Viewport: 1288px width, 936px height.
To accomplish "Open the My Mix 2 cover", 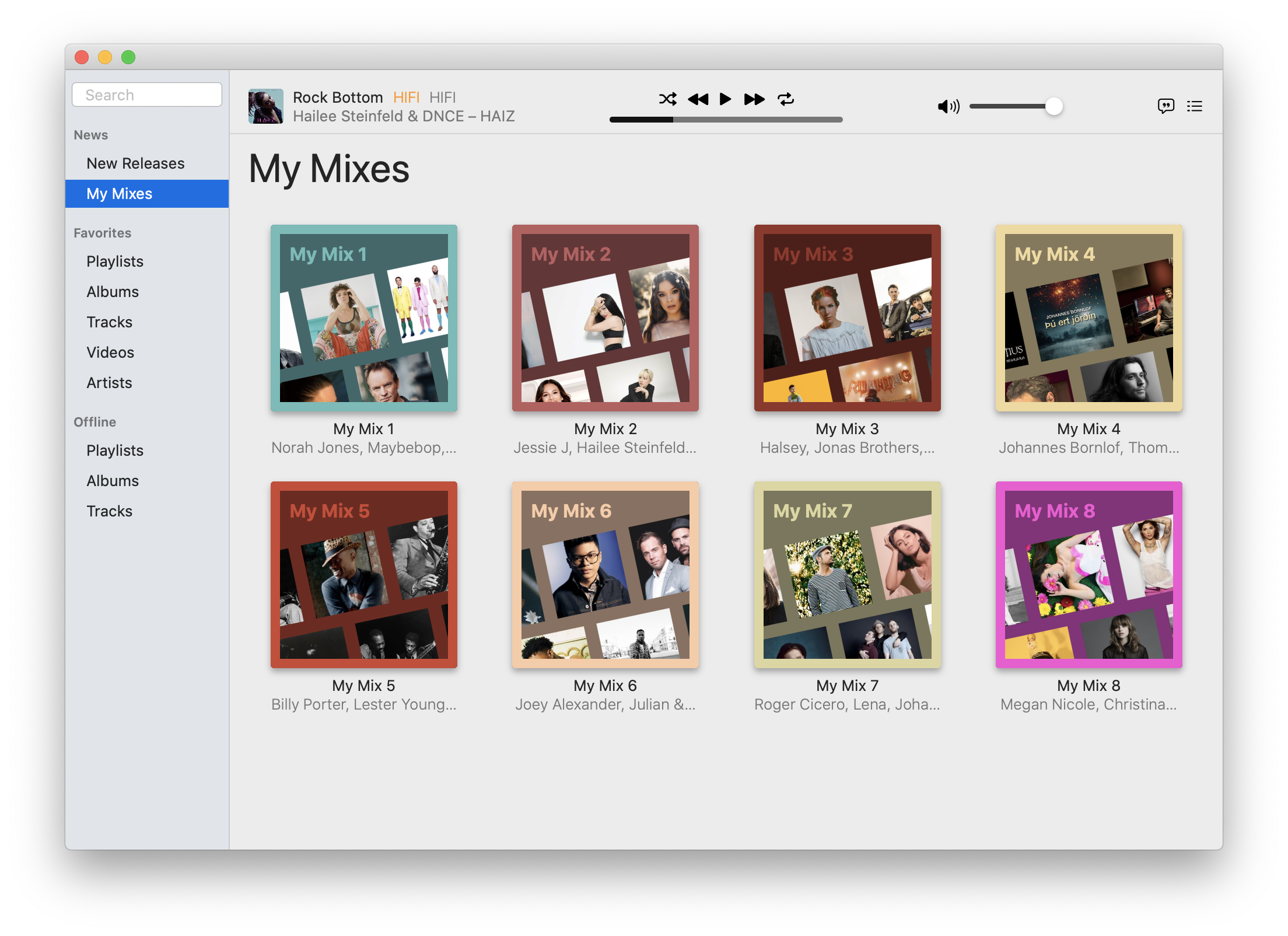I will tap(605, 318).
